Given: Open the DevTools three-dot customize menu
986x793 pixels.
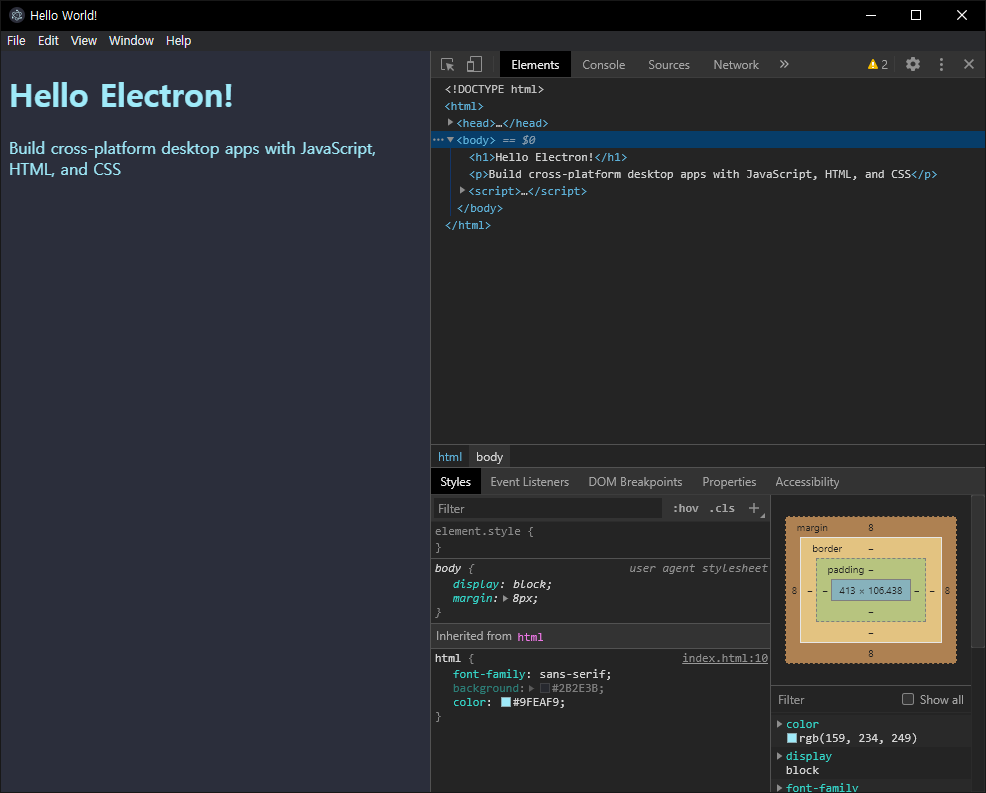Looking at the screenshot, I should (x=941, y=64).
